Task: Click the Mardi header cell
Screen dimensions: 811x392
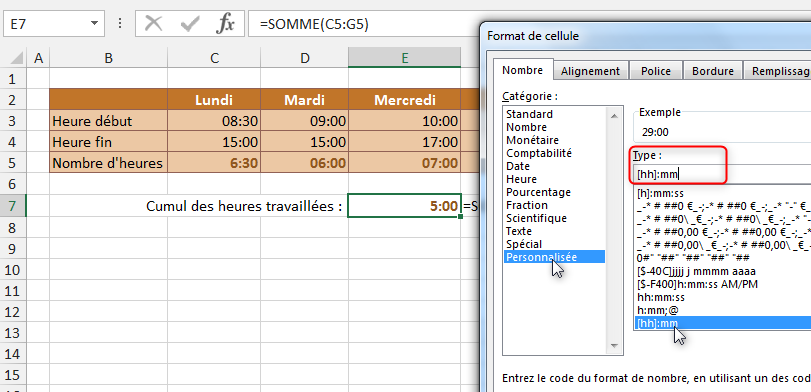Action: 305,99
